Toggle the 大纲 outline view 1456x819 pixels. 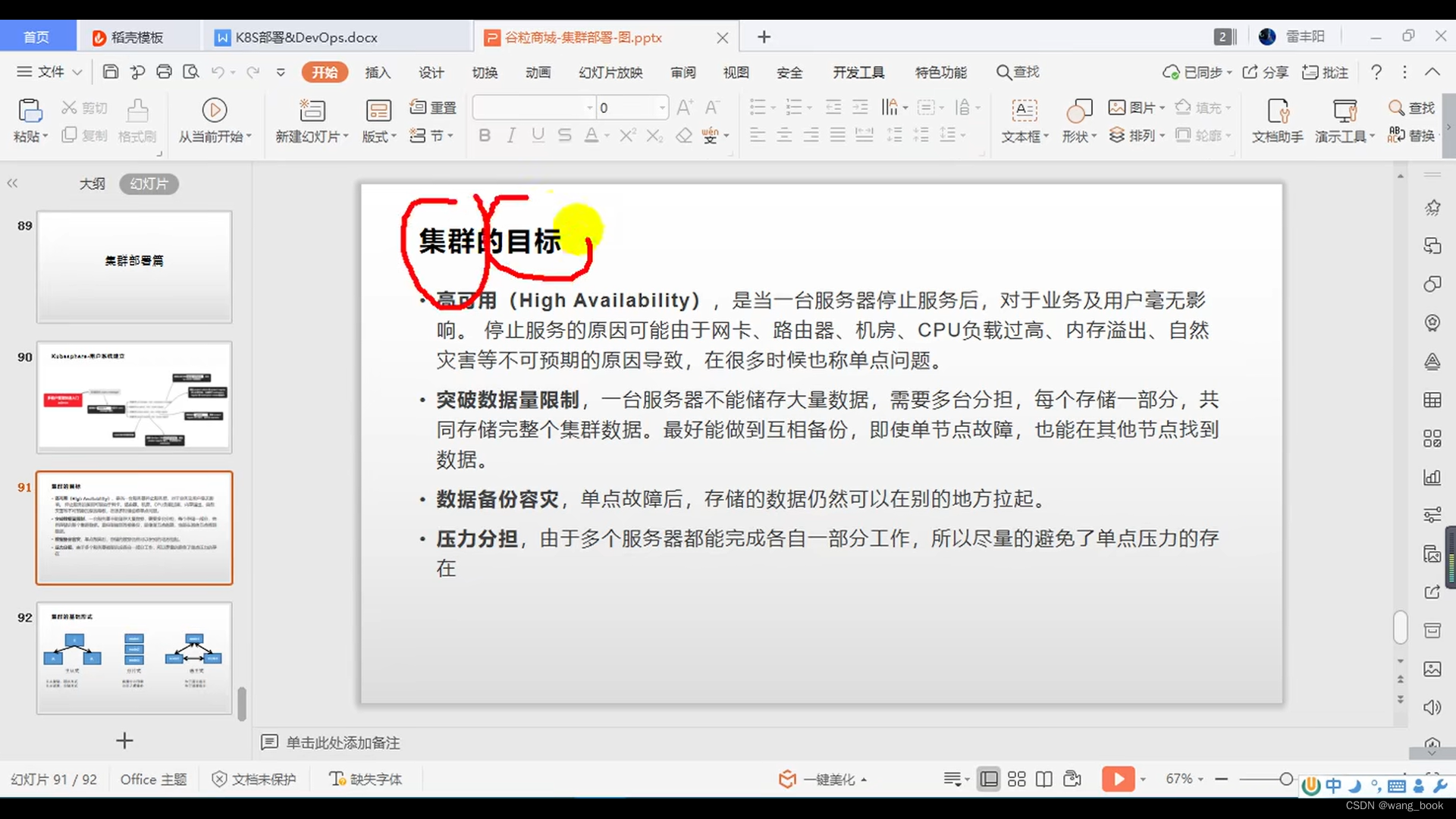[91, 184]
